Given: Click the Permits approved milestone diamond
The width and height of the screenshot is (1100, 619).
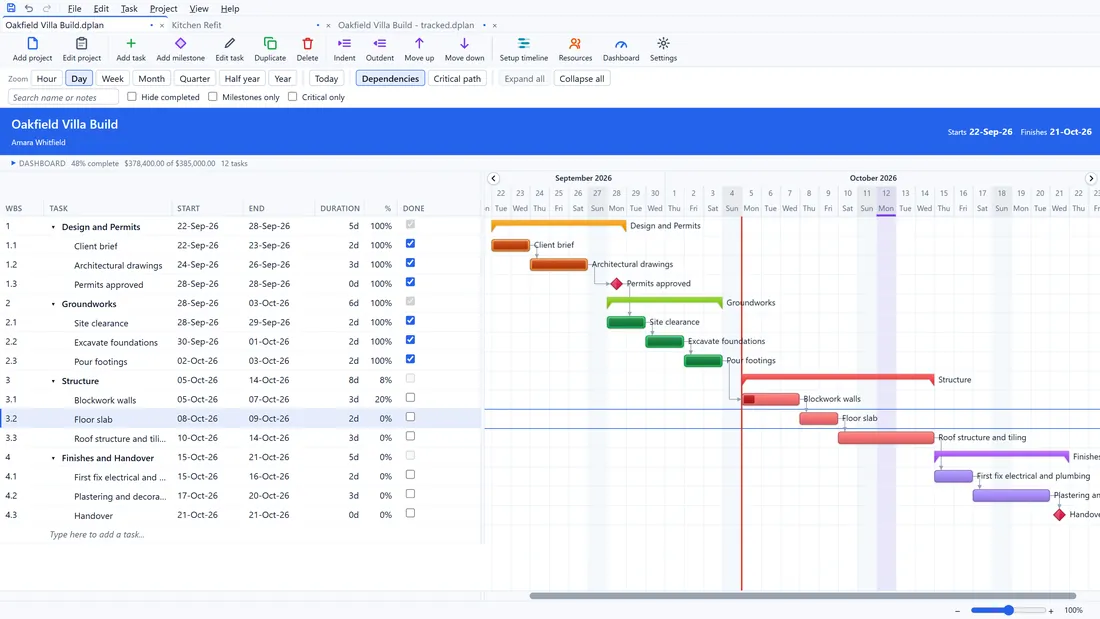Looking at the screenshot, I should pyautogui.click(x=617, y=284).
